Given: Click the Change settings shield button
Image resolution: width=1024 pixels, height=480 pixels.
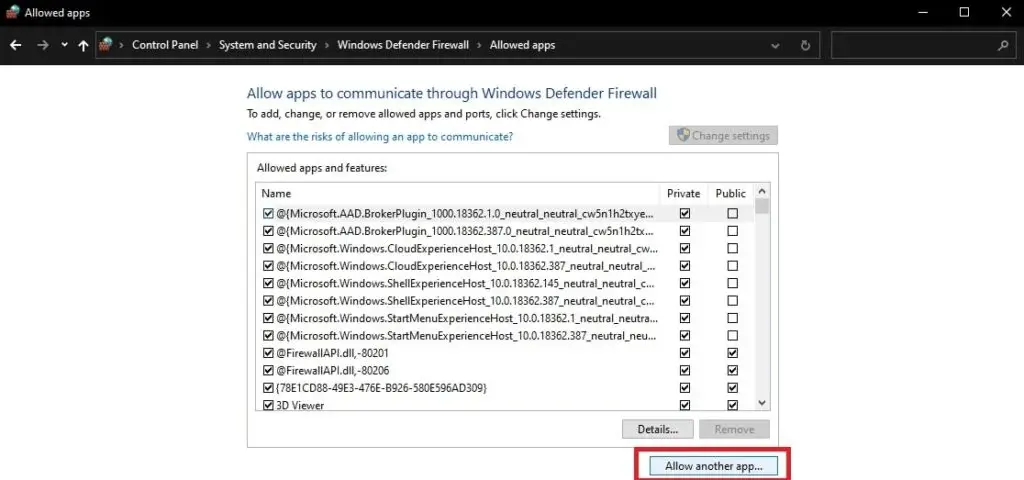Looking at the screenshot, I should tap(723, 136).
